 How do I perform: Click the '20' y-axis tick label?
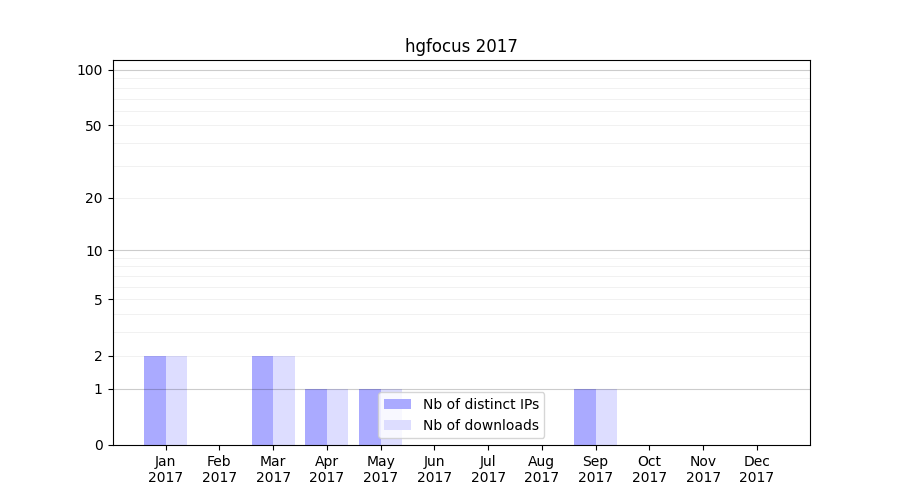coord(94,198)
